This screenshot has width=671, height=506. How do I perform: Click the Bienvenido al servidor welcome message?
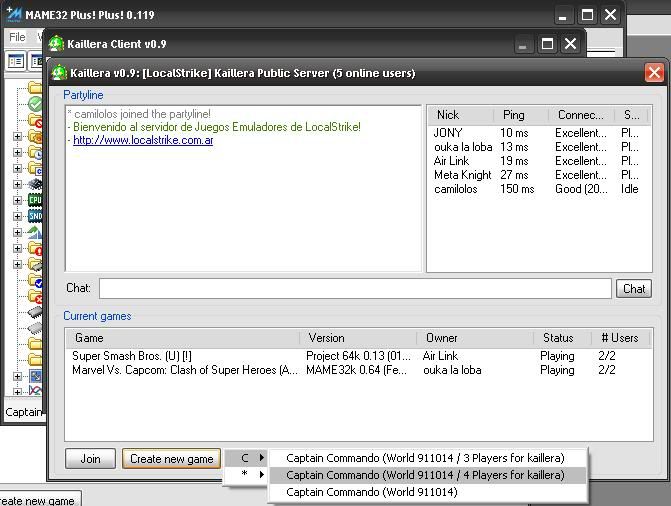[x=217, y=127]
